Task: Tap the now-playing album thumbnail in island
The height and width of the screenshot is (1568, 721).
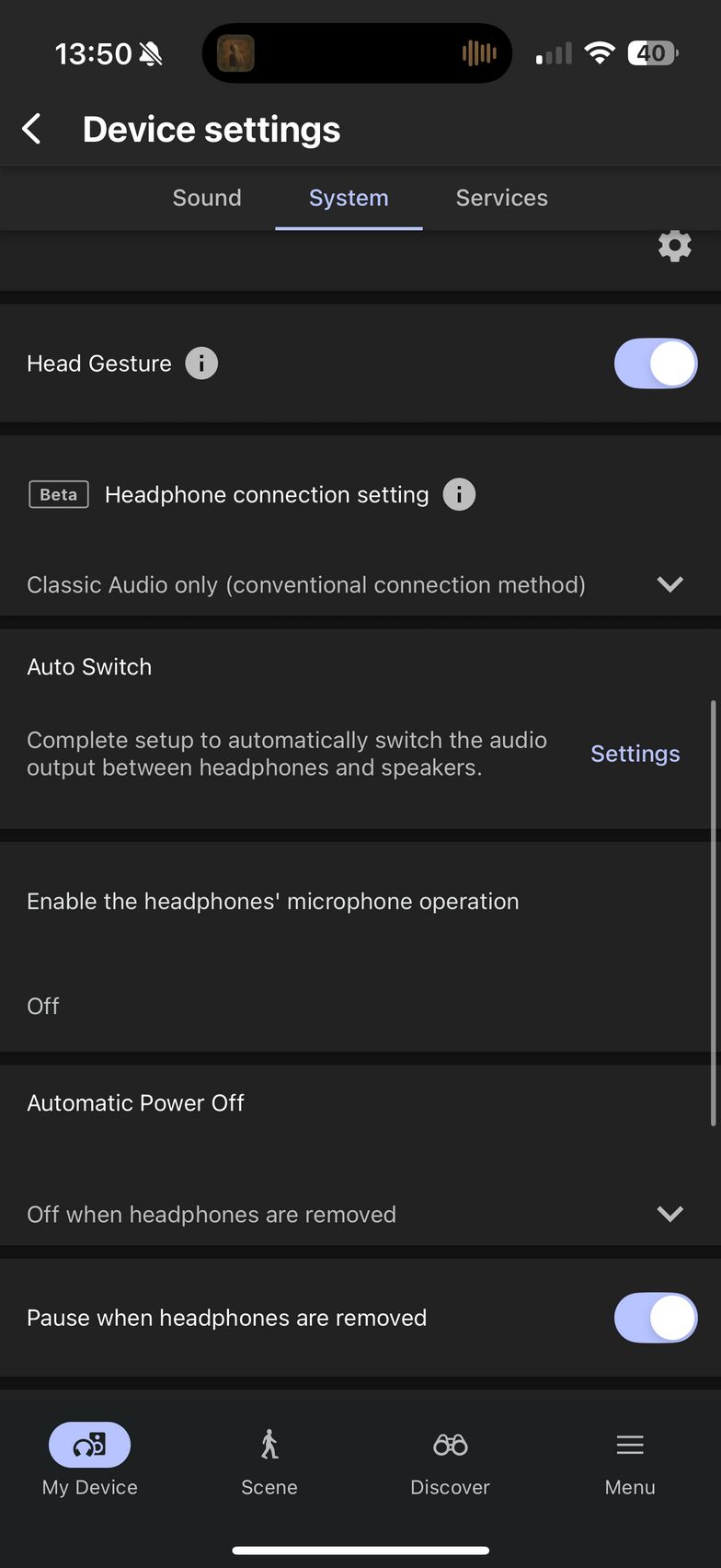Action: [x=235, y=53]
